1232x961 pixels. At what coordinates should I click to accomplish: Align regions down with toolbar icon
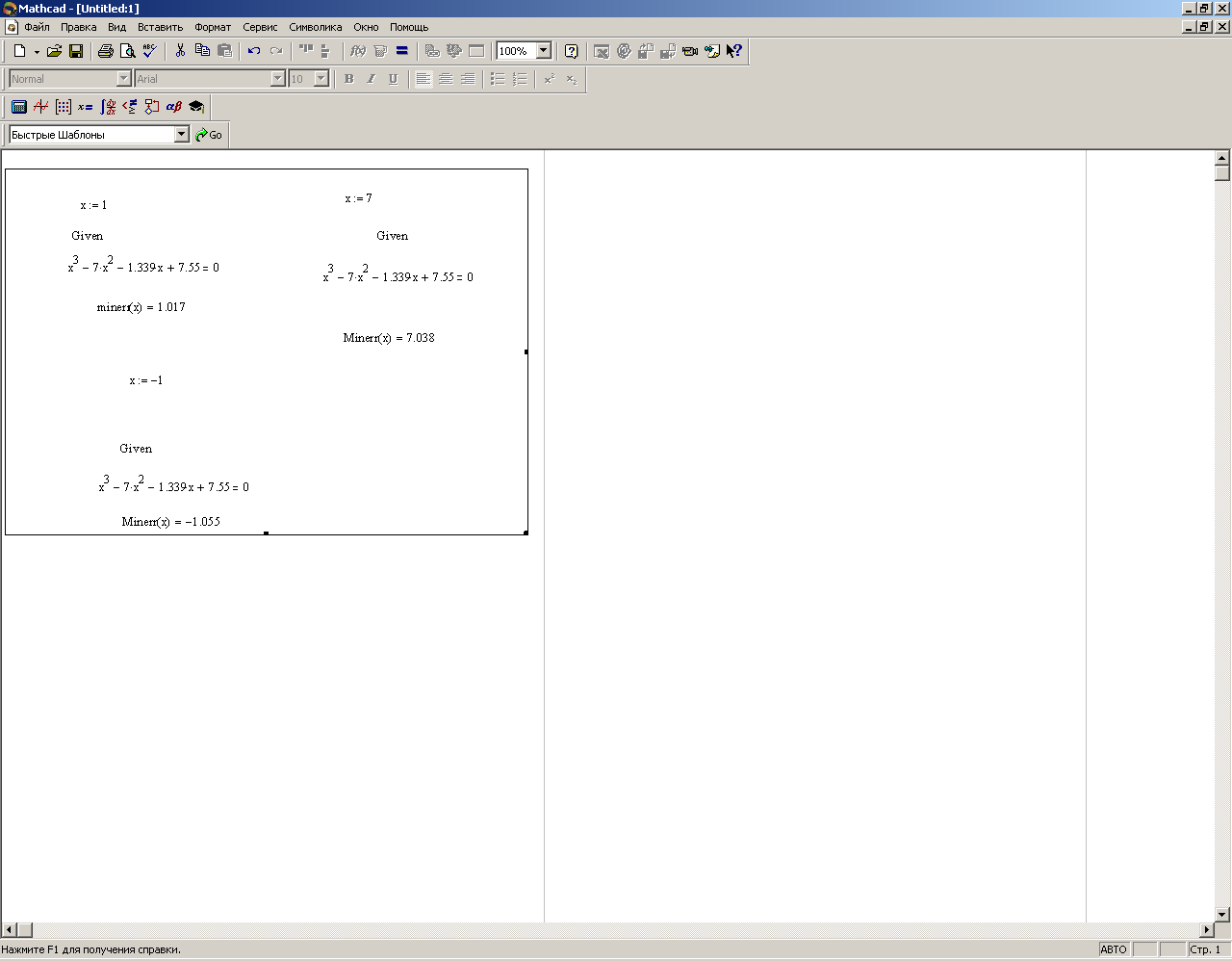click(x=327, y=51)
